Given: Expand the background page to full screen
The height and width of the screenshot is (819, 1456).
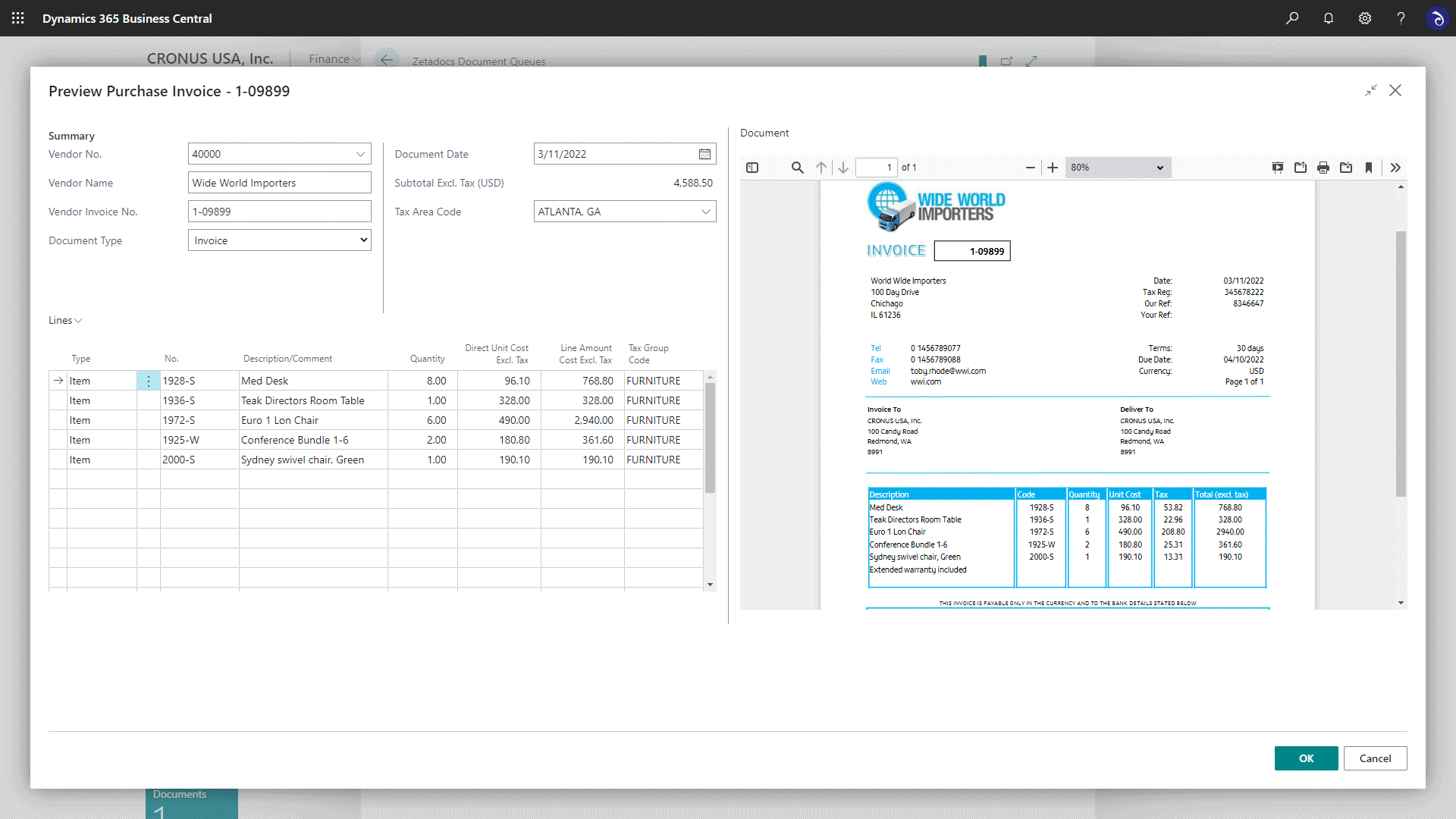Looking at the screenshot, I should tap(1031, 61).
